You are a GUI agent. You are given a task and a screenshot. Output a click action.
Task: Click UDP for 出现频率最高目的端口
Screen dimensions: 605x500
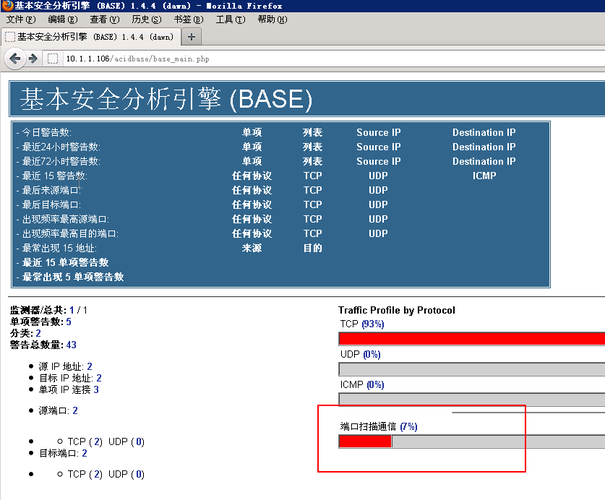tap(378, 233)
